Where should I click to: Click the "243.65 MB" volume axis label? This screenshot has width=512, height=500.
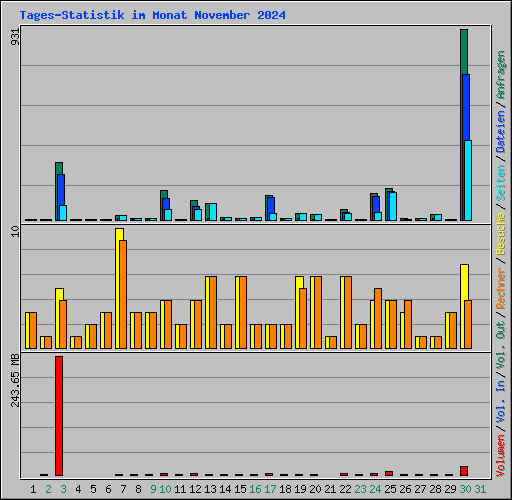[15, 380]
